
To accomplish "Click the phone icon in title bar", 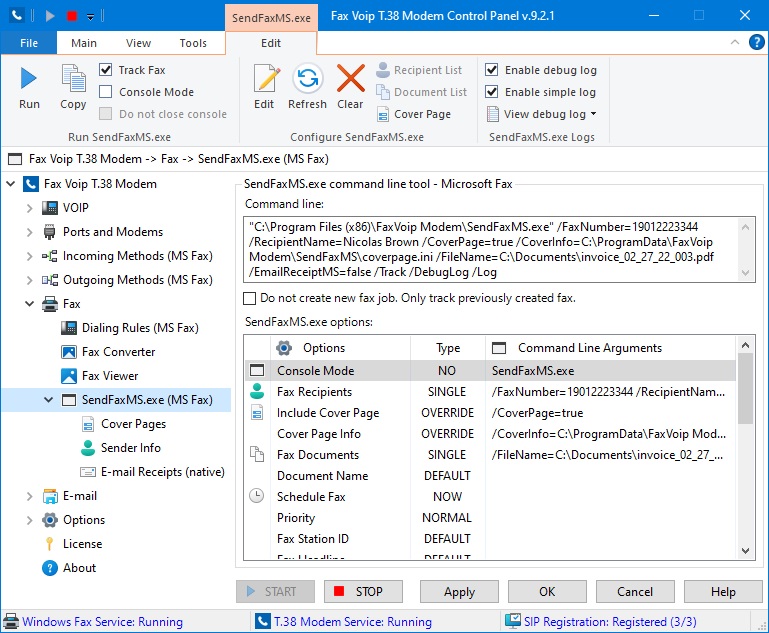I will 17,16.
